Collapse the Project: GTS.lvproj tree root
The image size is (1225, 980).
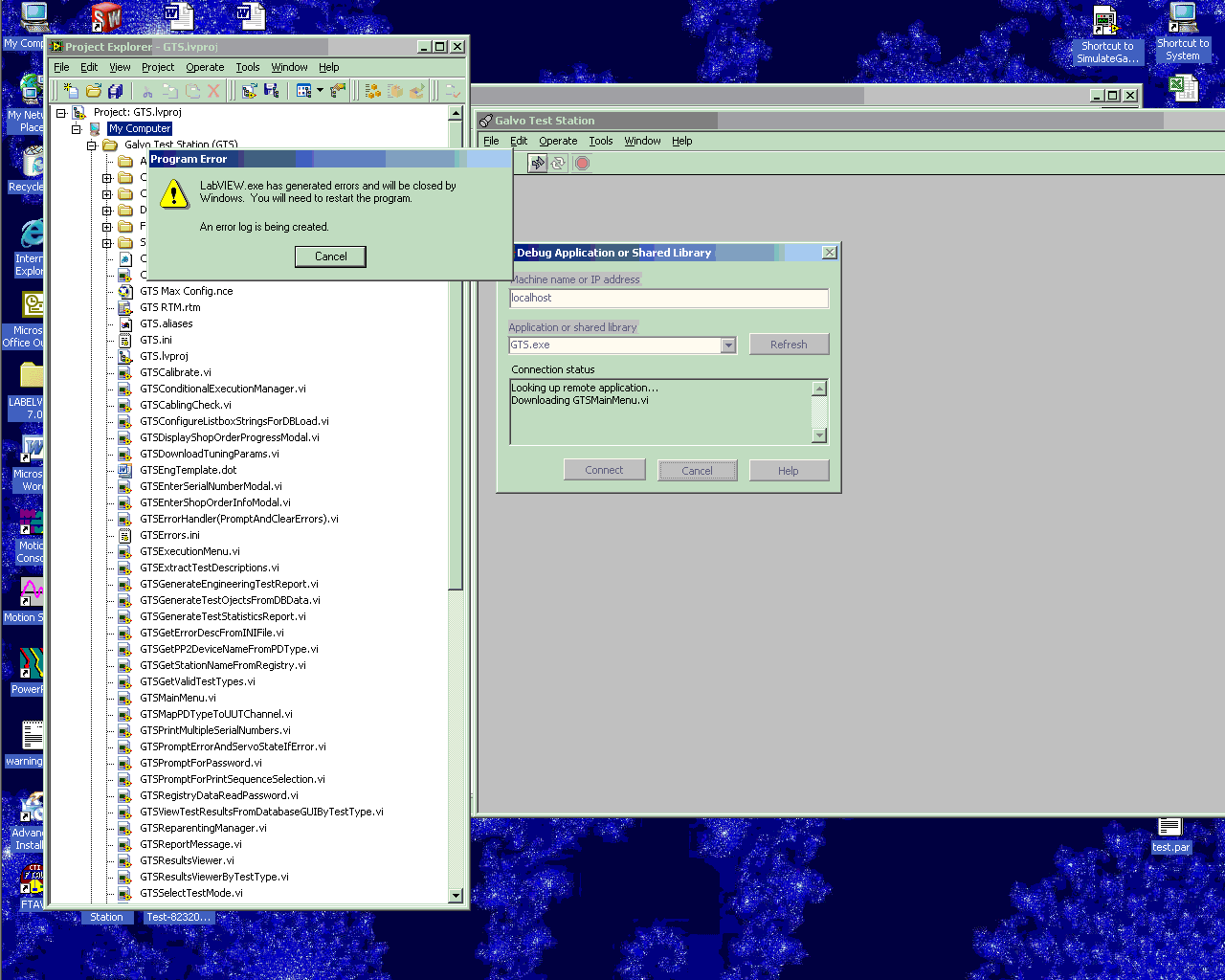pos(61,113)
